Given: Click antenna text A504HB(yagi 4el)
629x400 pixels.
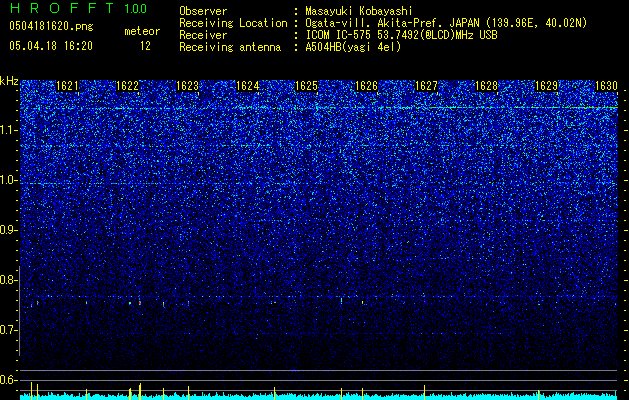Looking at the screenshot, I should click(353, 47).
